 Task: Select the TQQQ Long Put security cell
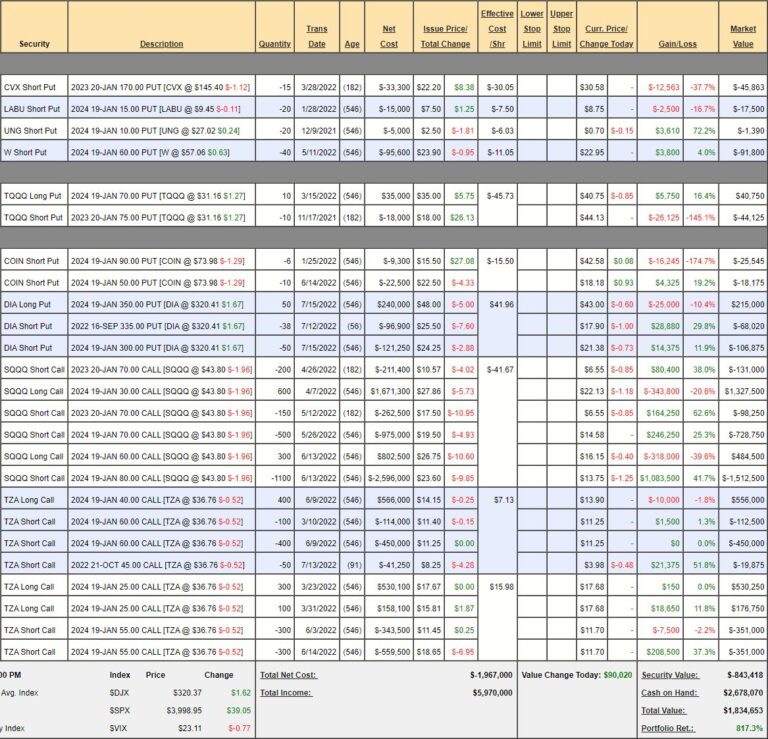pyautogui.click(x=34, y=196)
